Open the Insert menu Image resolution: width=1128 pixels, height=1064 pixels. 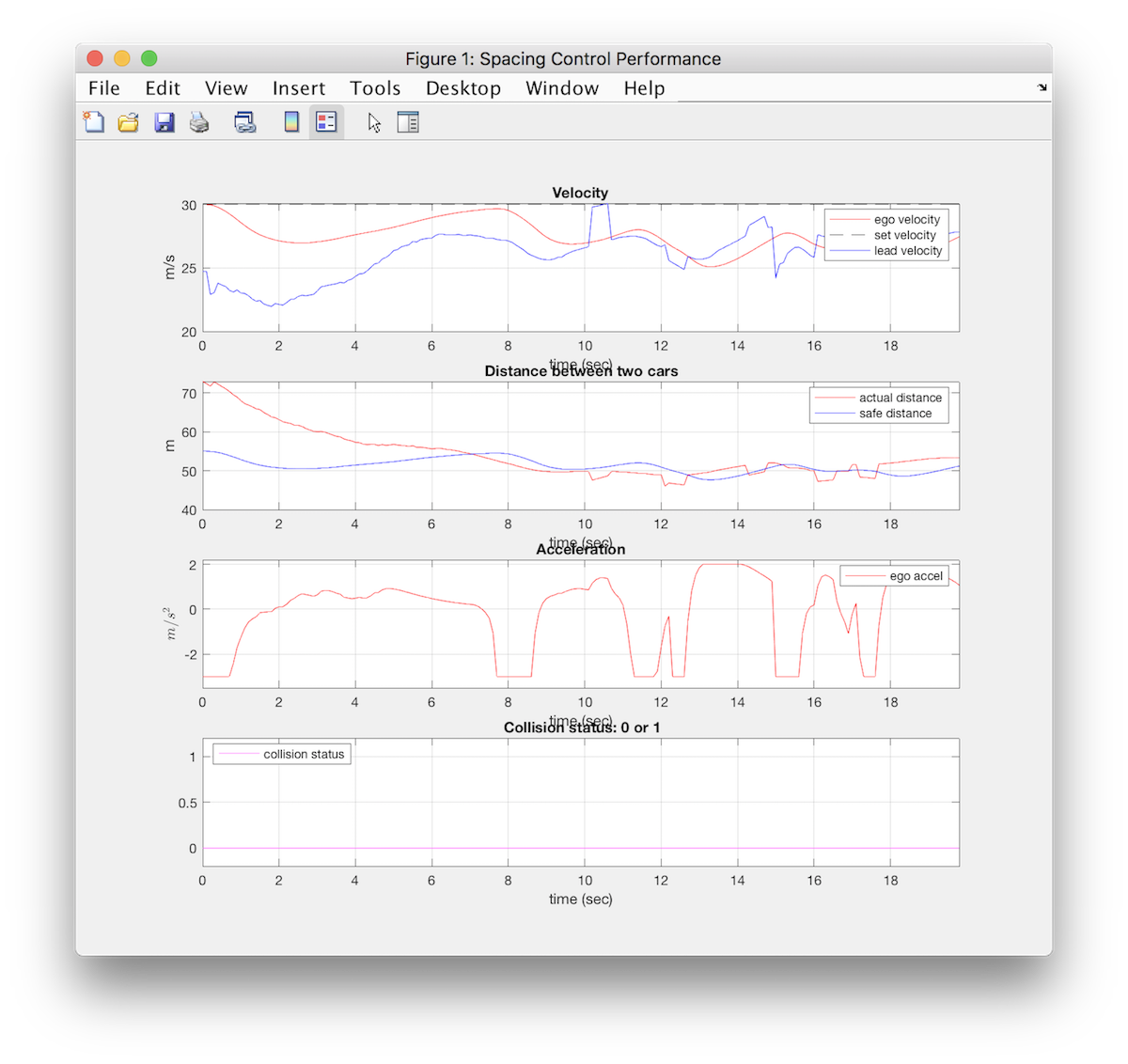(299, 88)
